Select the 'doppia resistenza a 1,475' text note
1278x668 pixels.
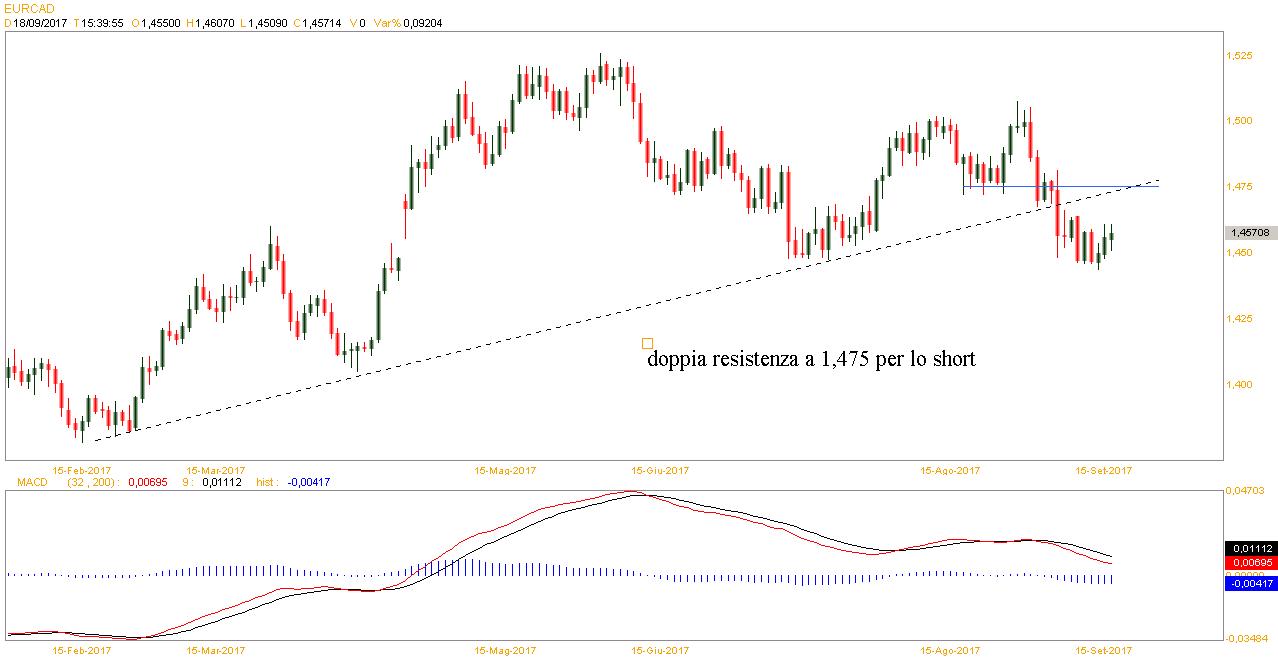pyautogui.click(x=811, y=359)
